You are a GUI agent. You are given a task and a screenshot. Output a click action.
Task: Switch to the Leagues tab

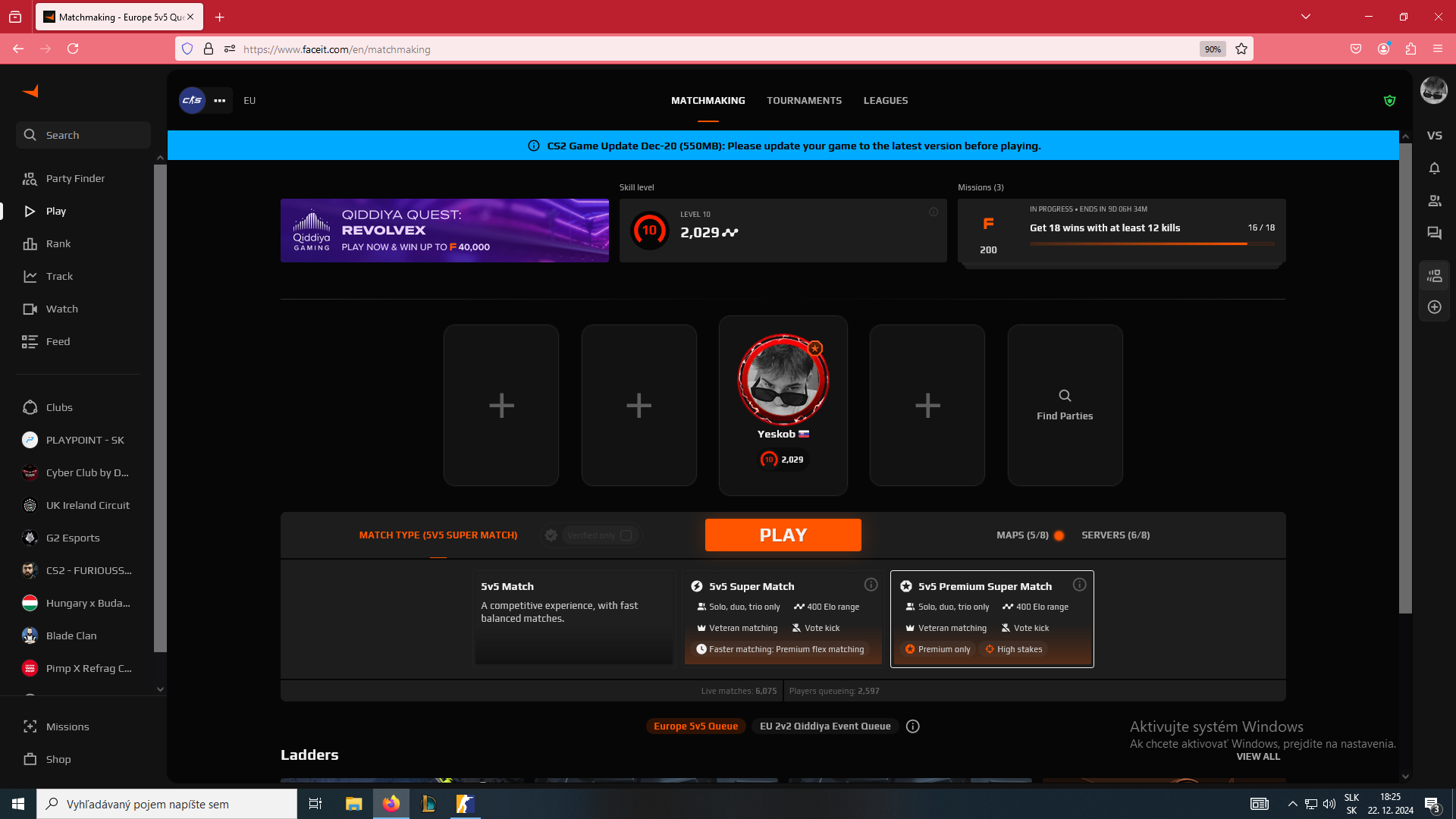[885, 101]
